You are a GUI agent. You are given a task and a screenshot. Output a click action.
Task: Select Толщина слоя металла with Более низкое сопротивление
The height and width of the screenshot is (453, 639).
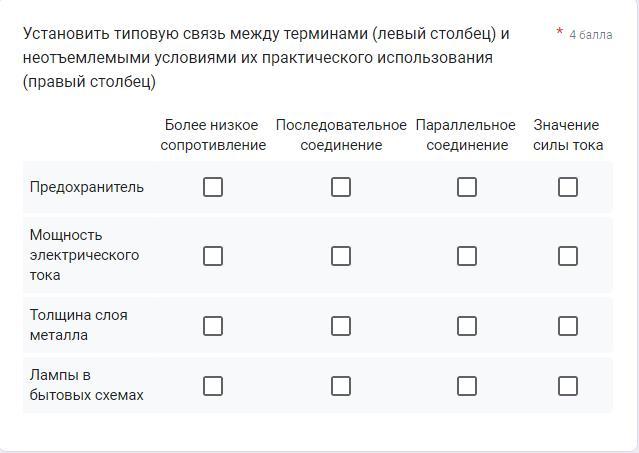tap(213, 326)
